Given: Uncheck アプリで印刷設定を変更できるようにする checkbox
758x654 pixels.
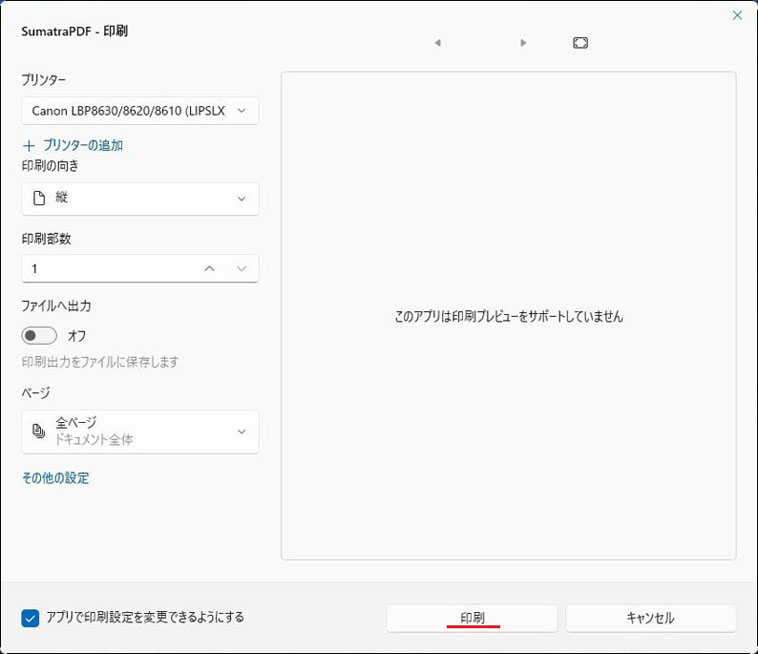Looking at the screenshot, I should [30, 618].
